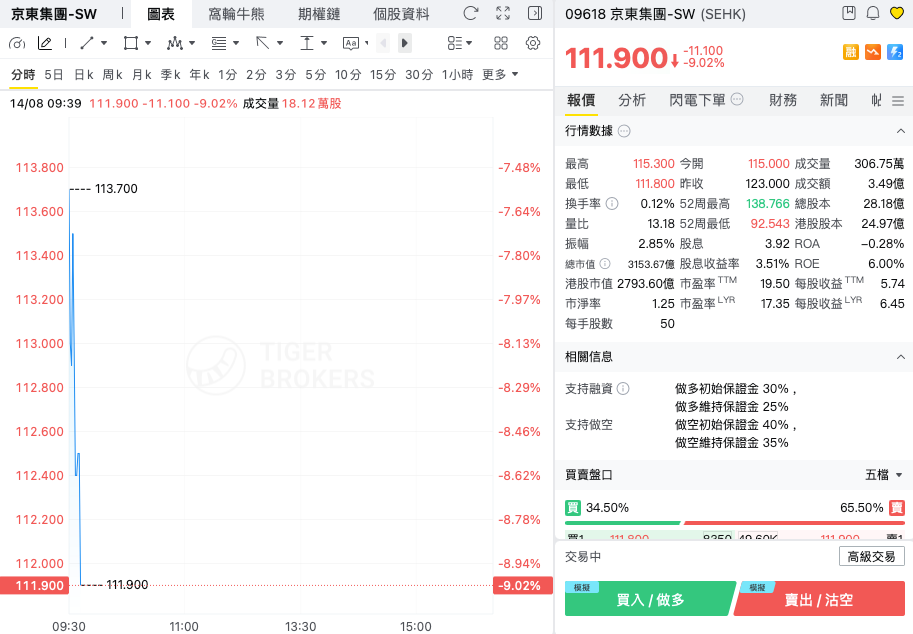913x634 pixels.
Task: Select the 5分 interval
Action: tap(316, 75)
